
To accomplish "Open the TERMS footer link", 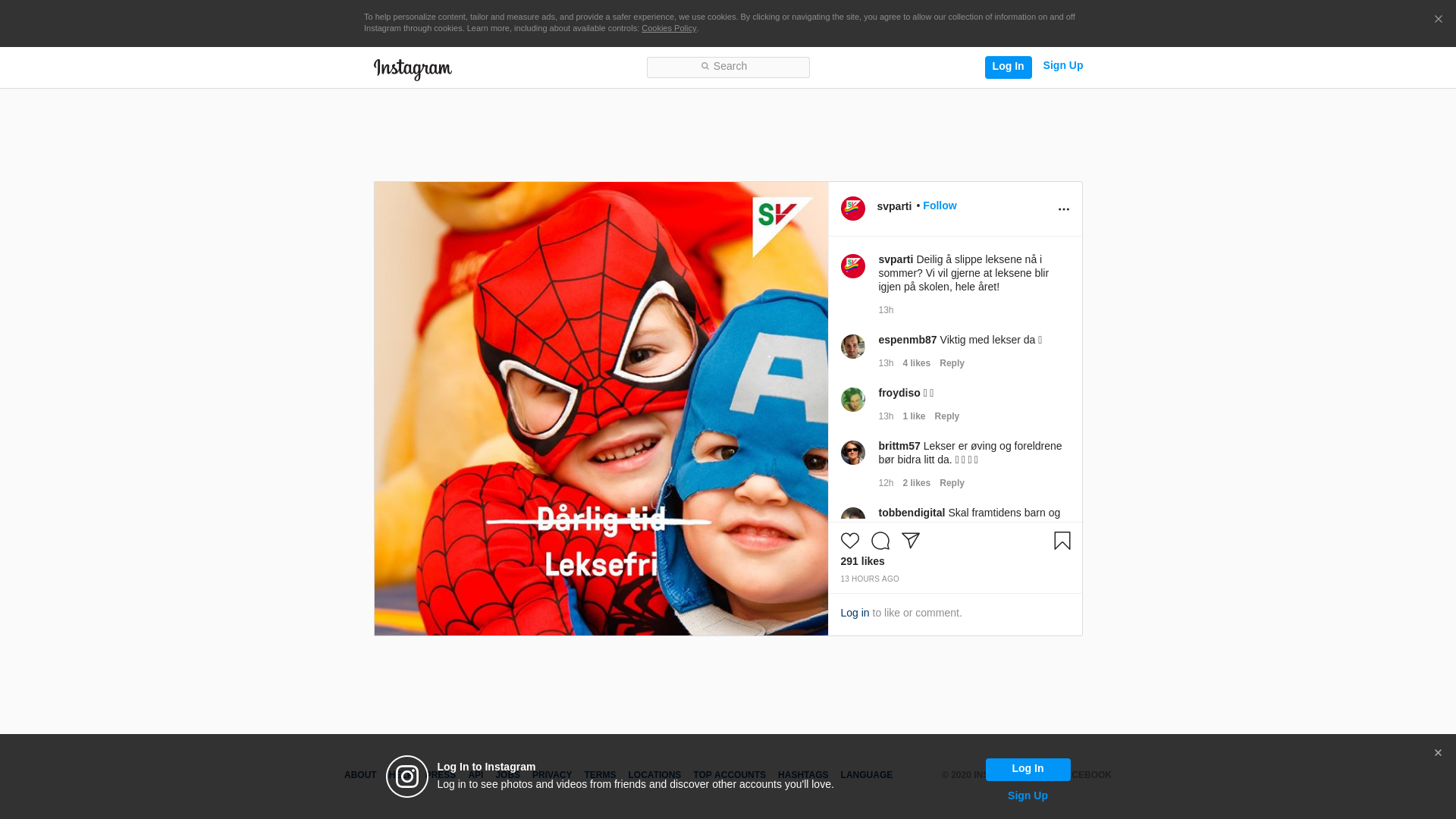I will (599, 775).
